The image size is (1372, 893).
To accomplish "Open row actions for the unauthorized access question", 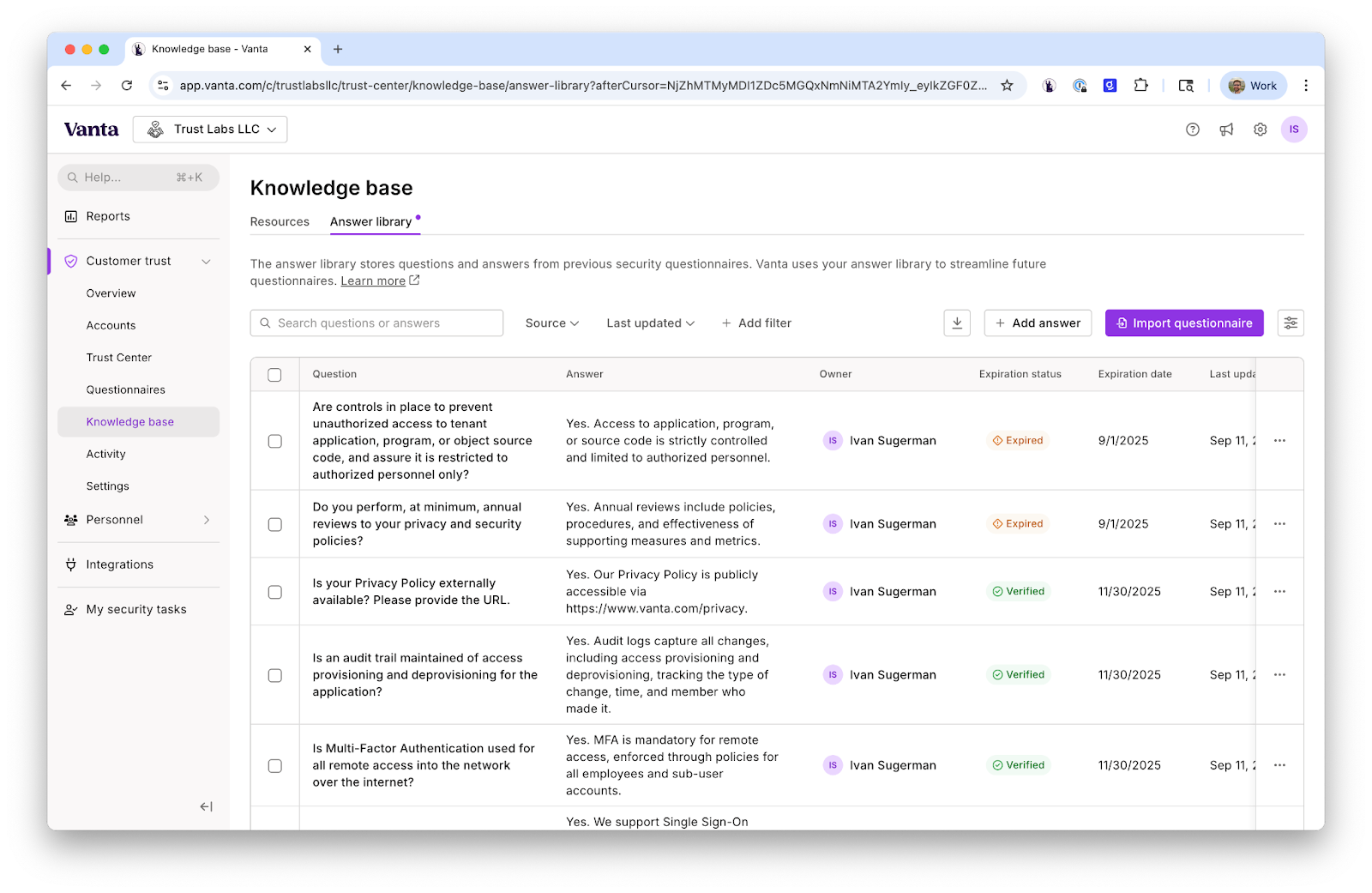I will 1279,441.
